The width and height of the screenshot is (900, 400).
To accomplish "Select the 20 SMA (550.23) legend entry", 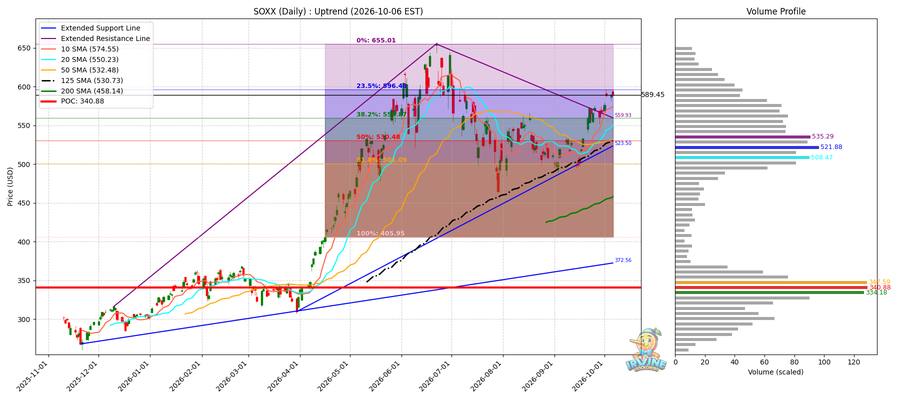I will (87, 59).
